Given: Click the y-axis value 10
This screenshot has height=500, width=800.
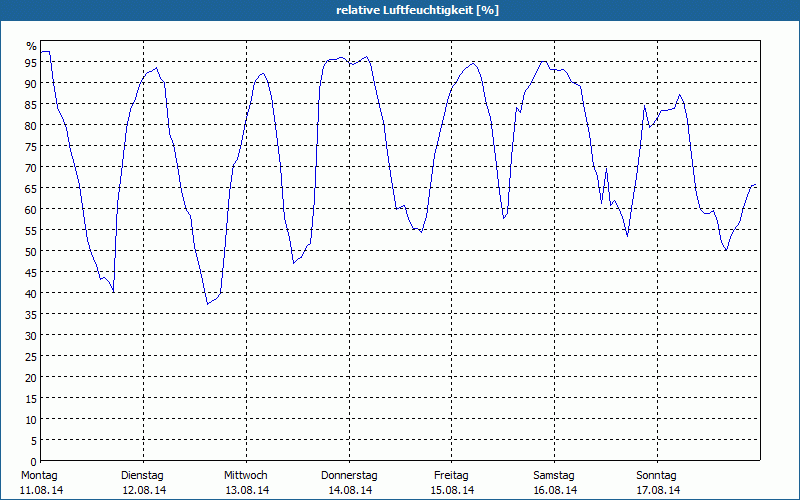Looking at the screenshot, I should (31, 419).
